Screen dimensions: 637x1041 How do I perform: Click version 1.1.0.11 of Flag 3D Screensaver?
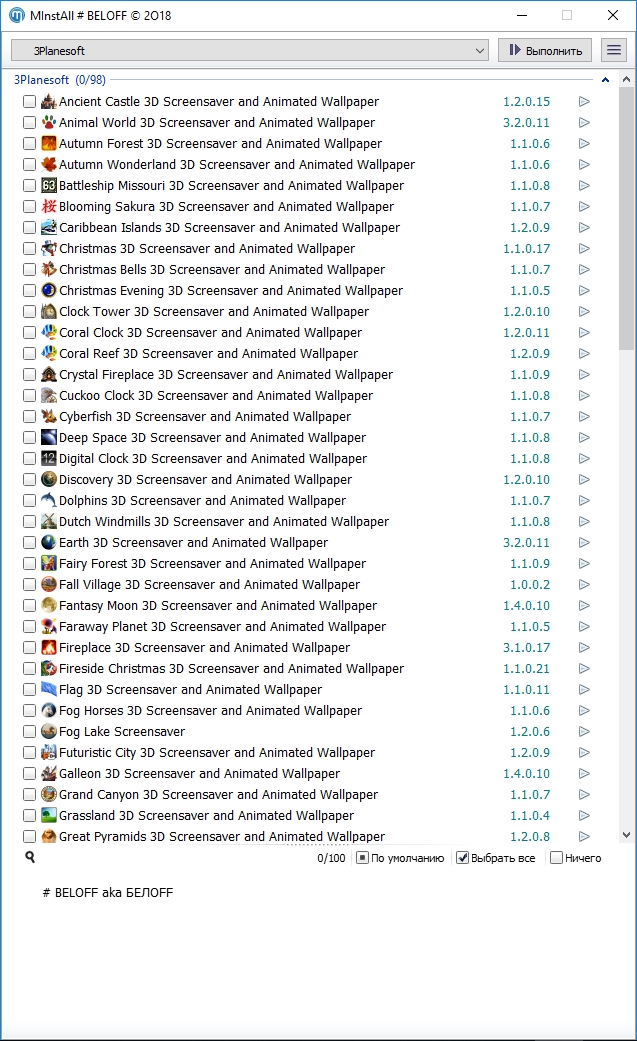coord(526,689)
